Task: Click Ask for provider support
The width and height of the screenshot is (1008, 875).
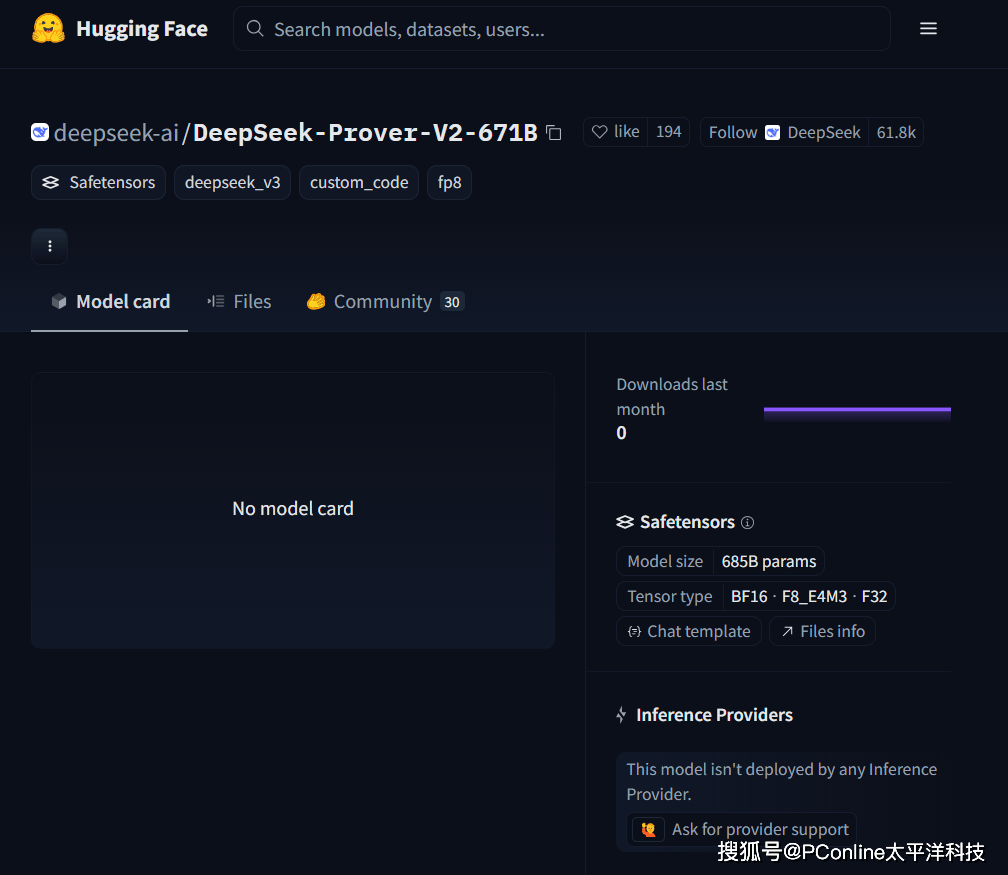Action: click(x=740, y=829)
